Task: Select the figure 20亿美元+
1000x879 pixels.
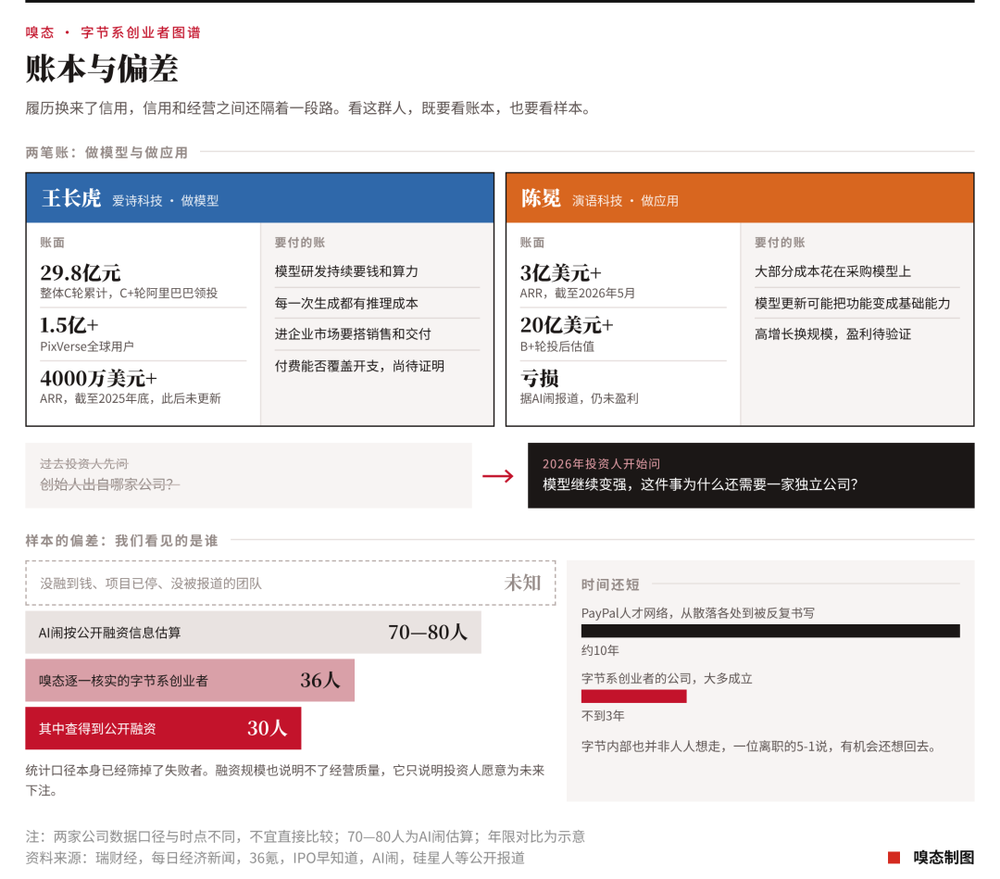Action: coord(566,325)
